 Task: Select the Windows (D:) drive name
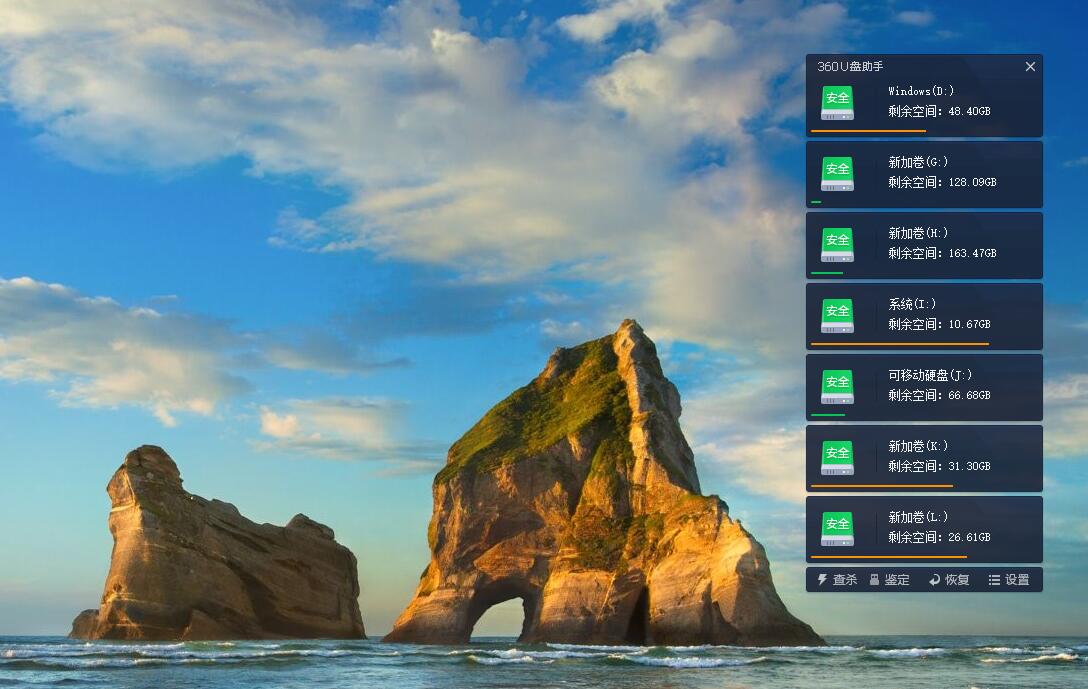921,91
